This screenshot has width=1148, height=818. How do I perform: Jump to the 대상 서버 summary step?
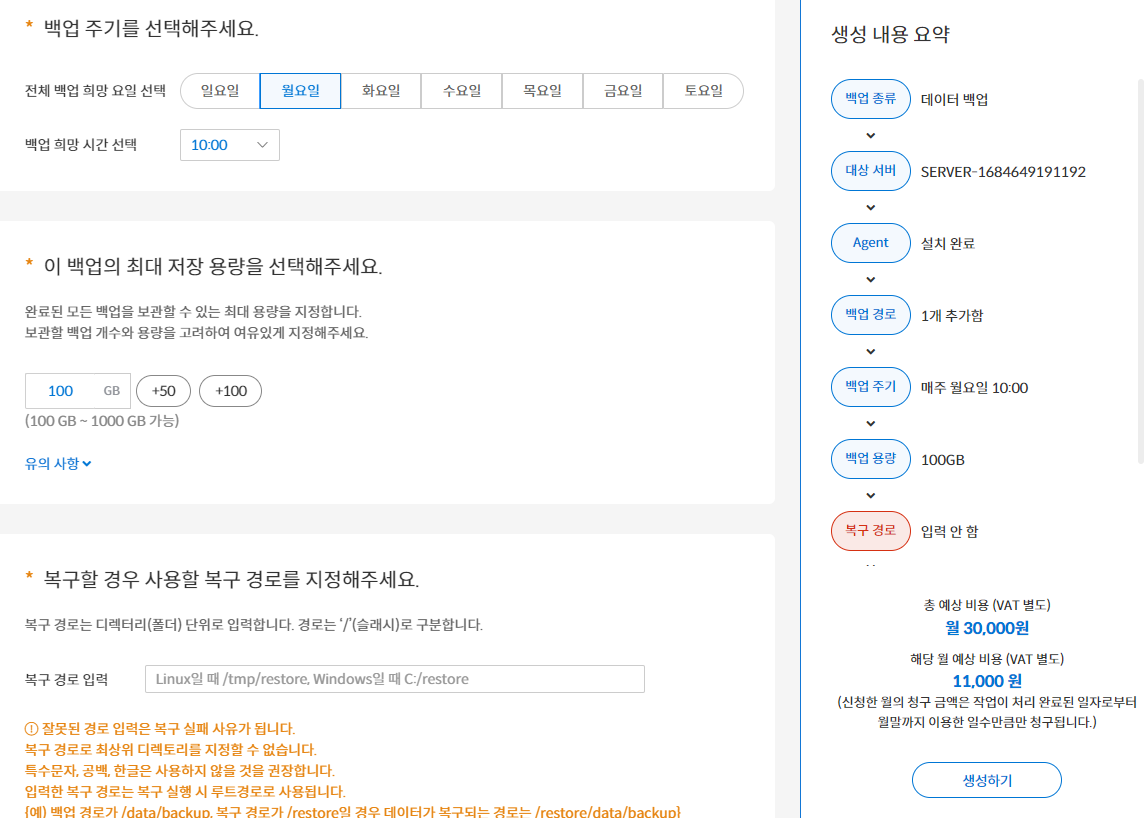click(871, 171)
